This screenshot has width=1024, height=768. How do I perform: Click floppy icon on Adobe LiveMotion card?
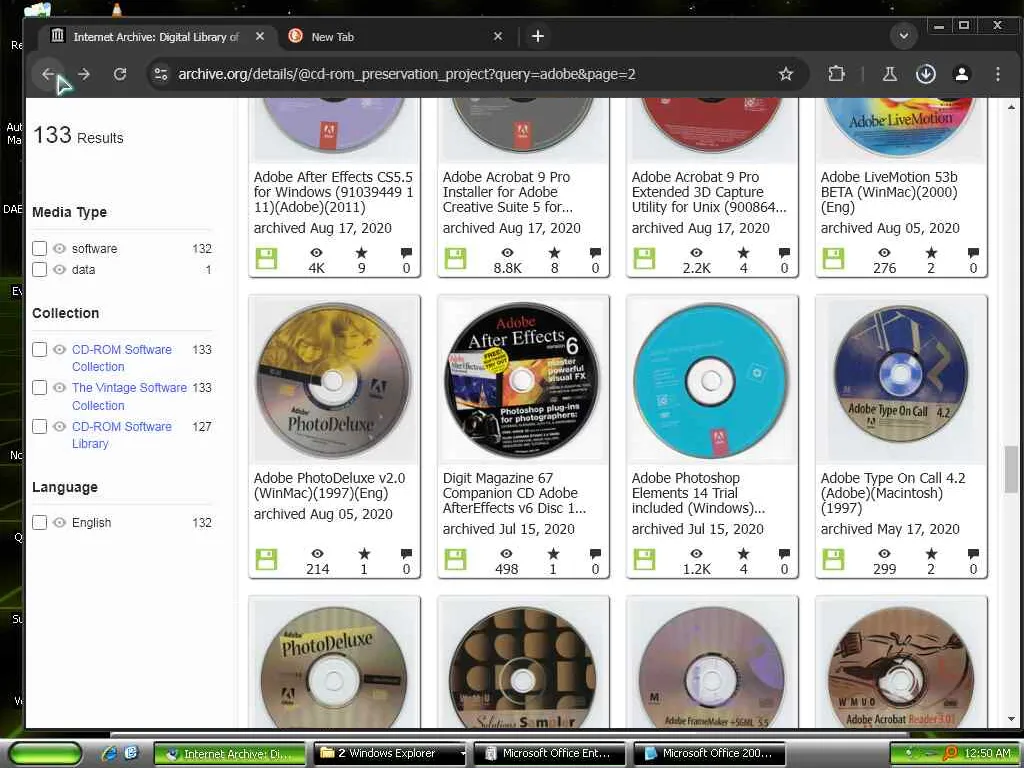833,259
